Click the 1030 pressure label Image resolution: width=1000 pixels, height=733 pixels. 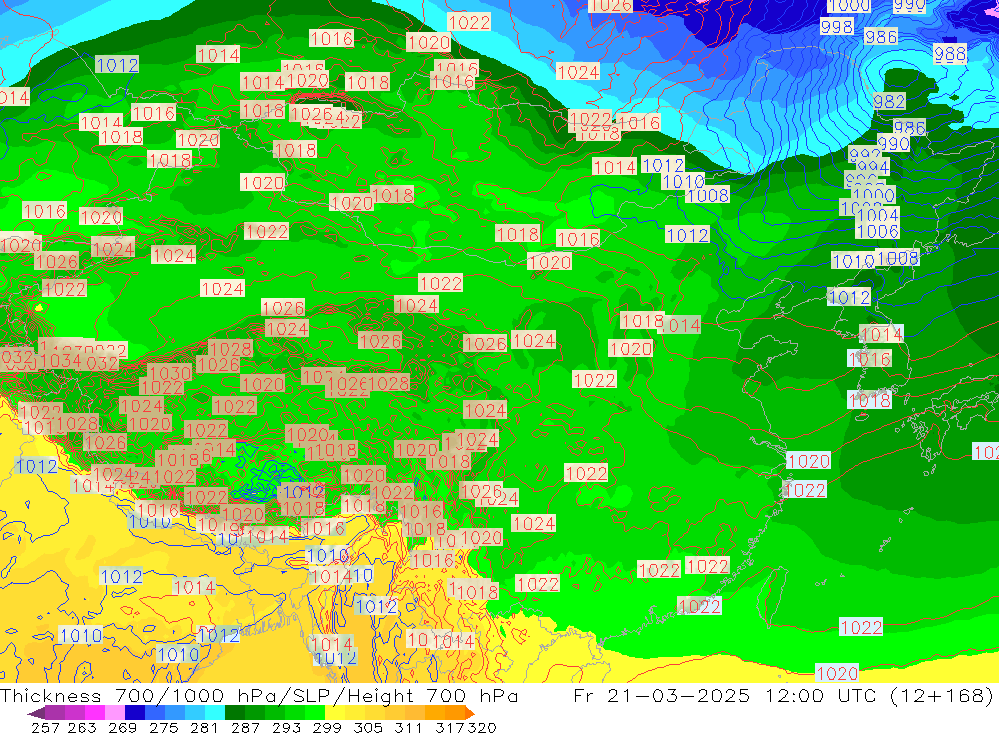170,373
